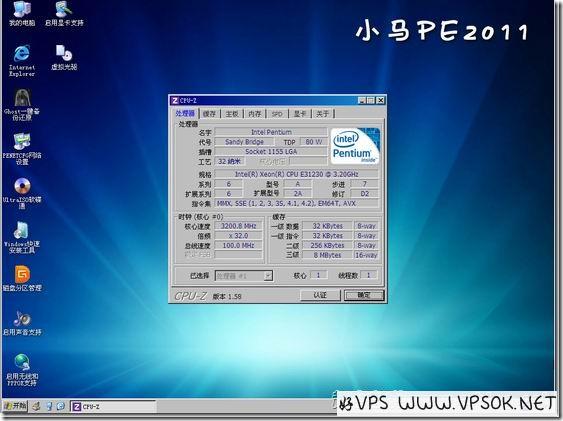The image size is (563, 421).
Task: Switch to the 显卡 tab
Action: click(x=300, y=114)
